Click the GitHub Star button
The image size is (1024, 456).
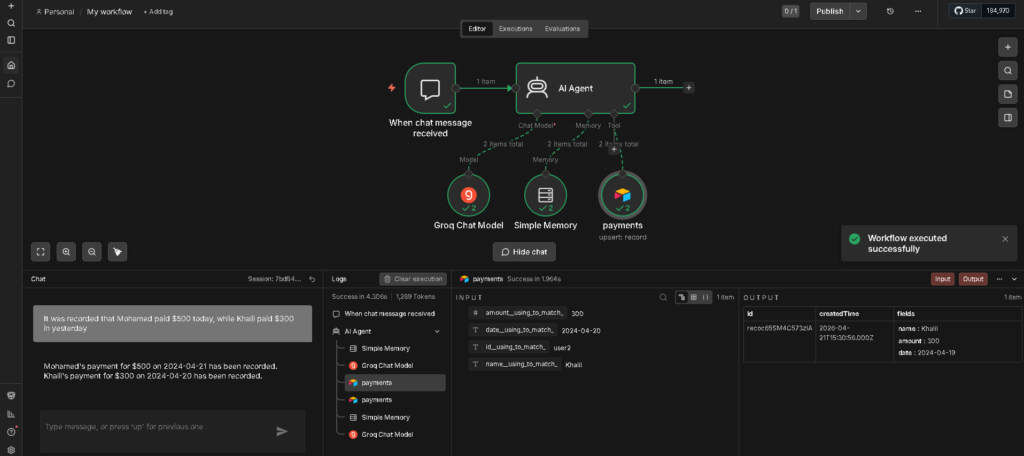(966, 11)
